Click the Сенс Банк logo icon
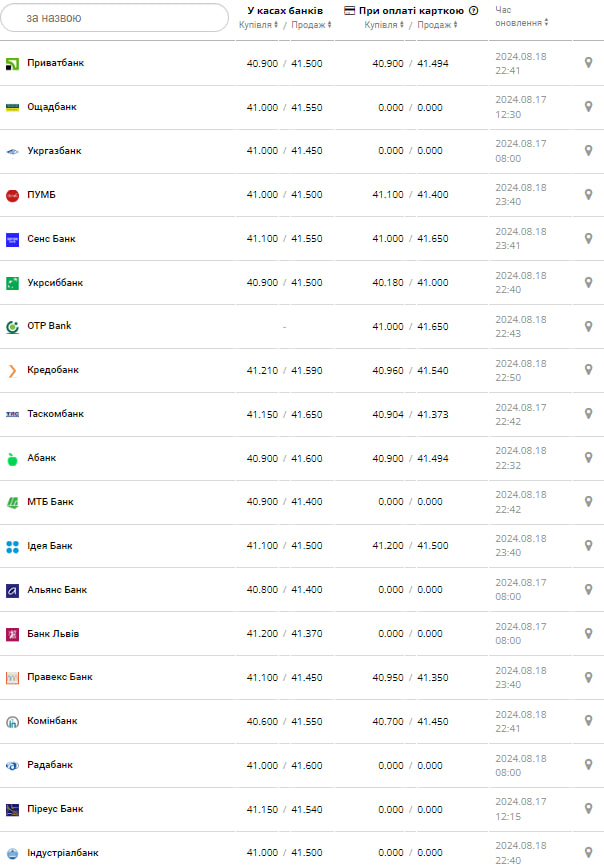604x868 pixels. tap(13, 239)
